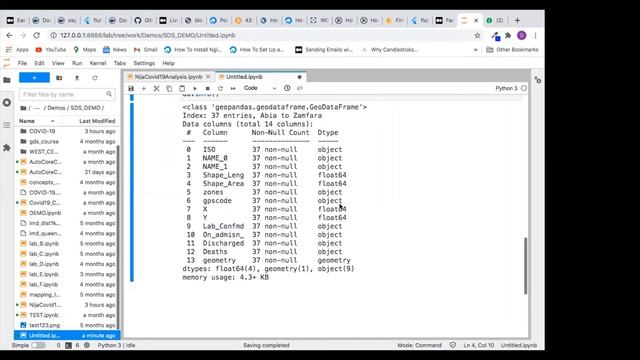This screenshot has height=360, width=640.
Task: Go back in the browser
Action: click(9, 36)
